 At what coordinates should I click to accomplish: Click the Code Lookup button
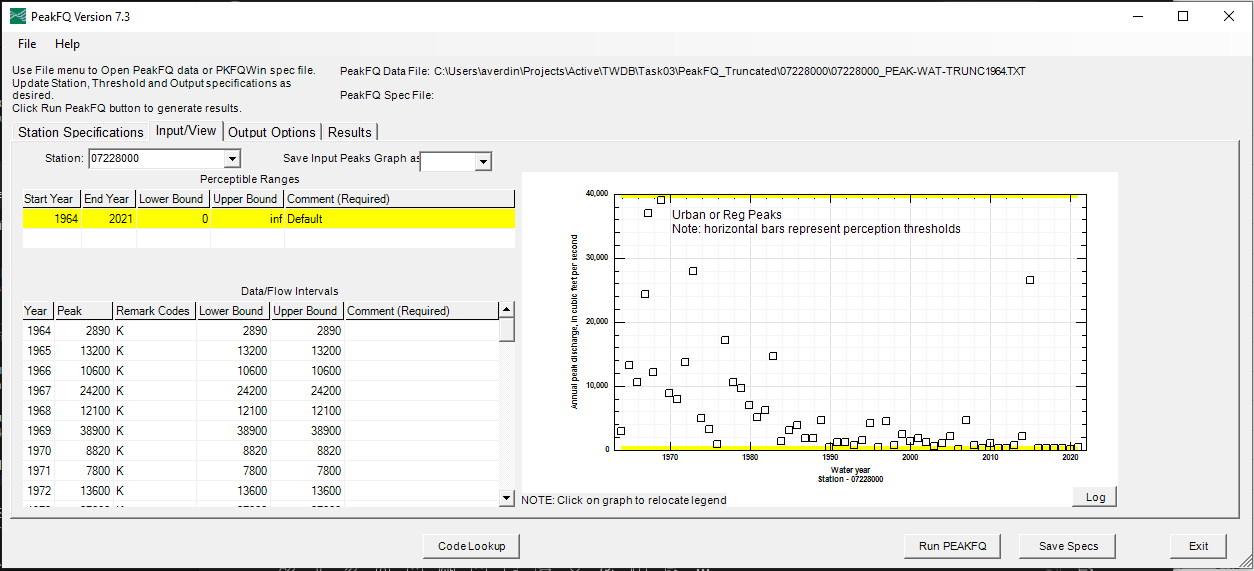click(x=472, y=546)
